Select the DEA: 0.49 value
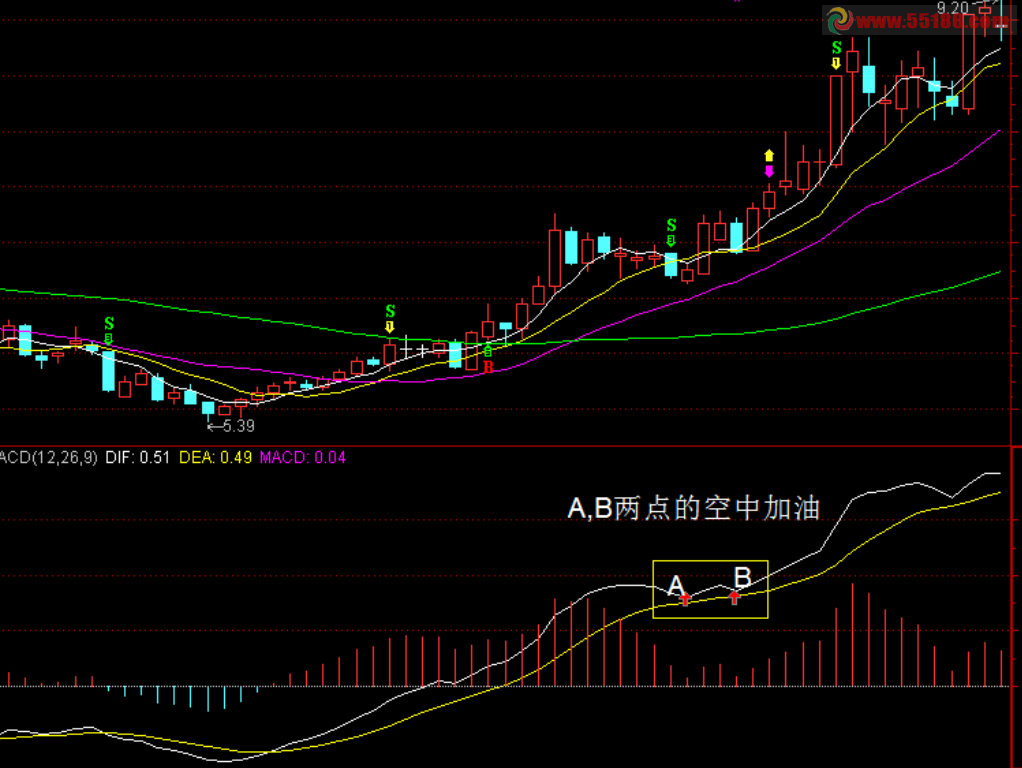1022x768 pixels. (216, 458)
